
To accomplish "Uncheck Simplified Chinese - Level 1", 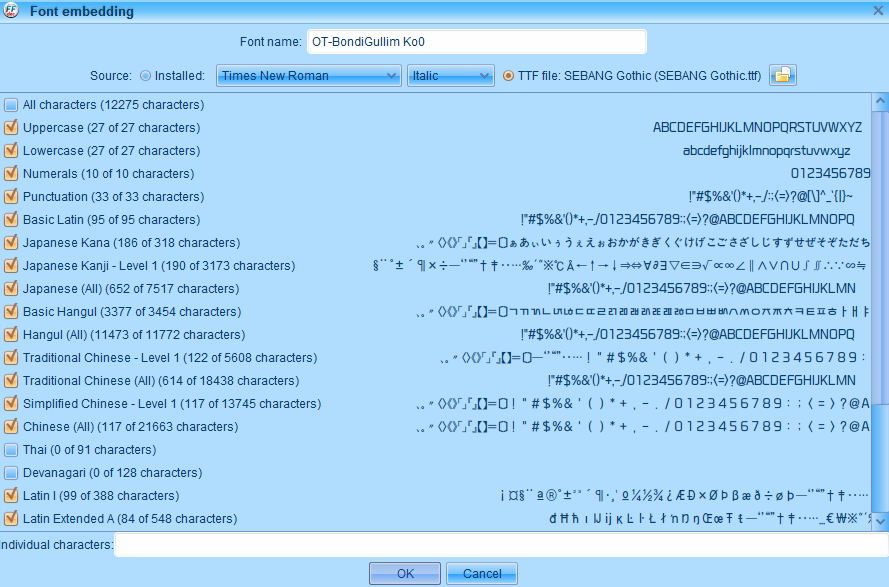I will (x=11, y=403).
